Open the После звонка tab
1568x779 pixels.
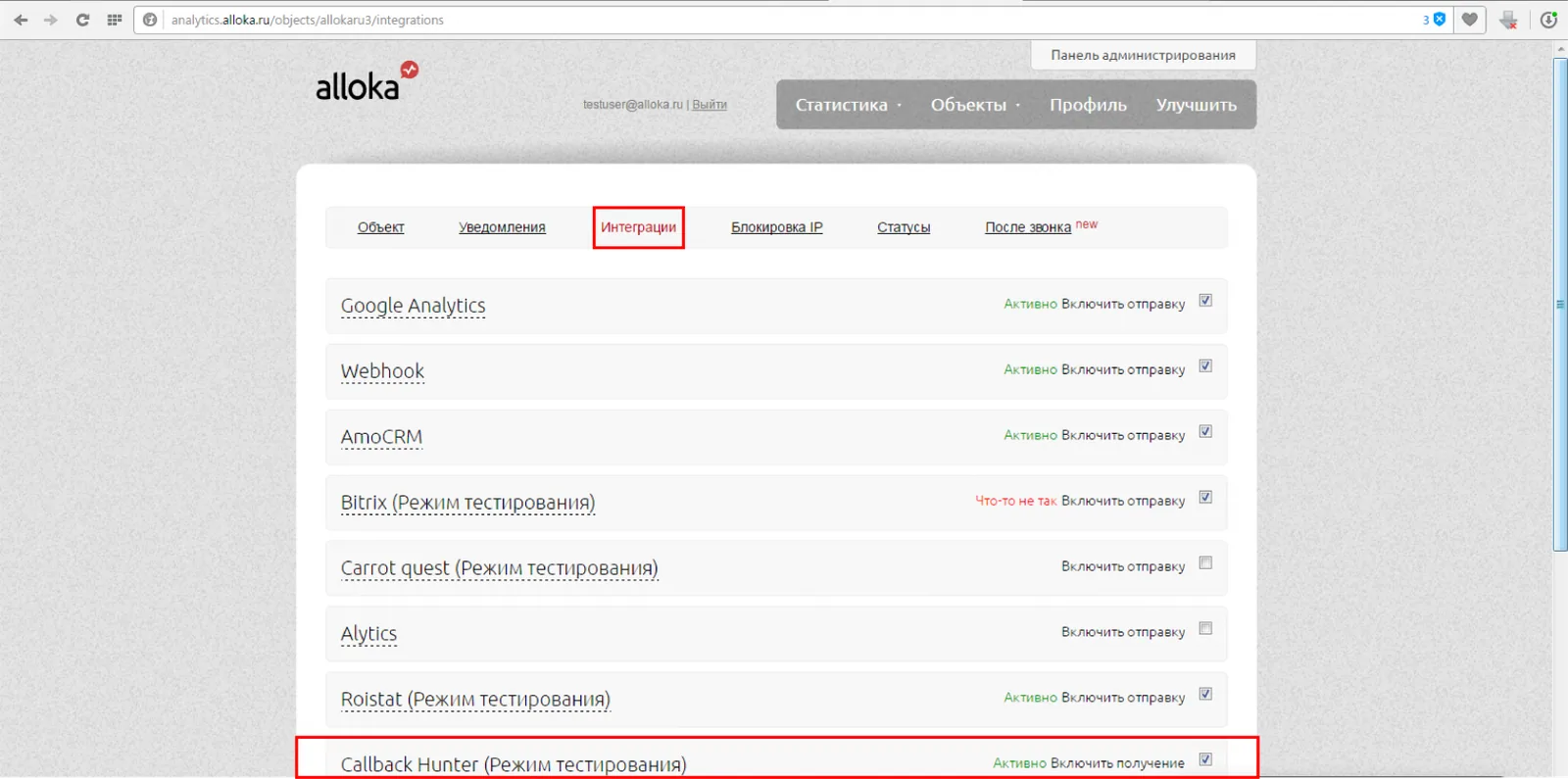(1028, 227)
